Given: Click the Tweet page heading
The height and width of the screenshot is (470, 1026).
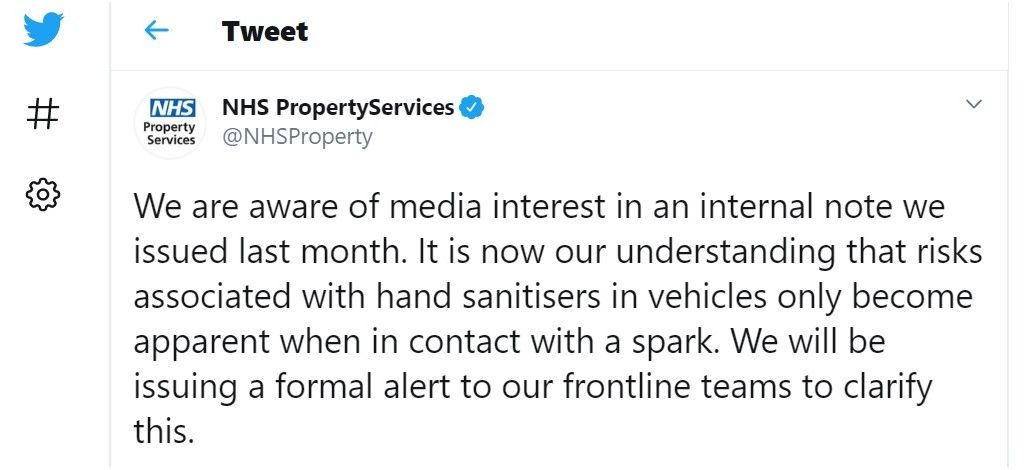Looking at the screenshot, I should pyautogui.click(x=264, y=31).
